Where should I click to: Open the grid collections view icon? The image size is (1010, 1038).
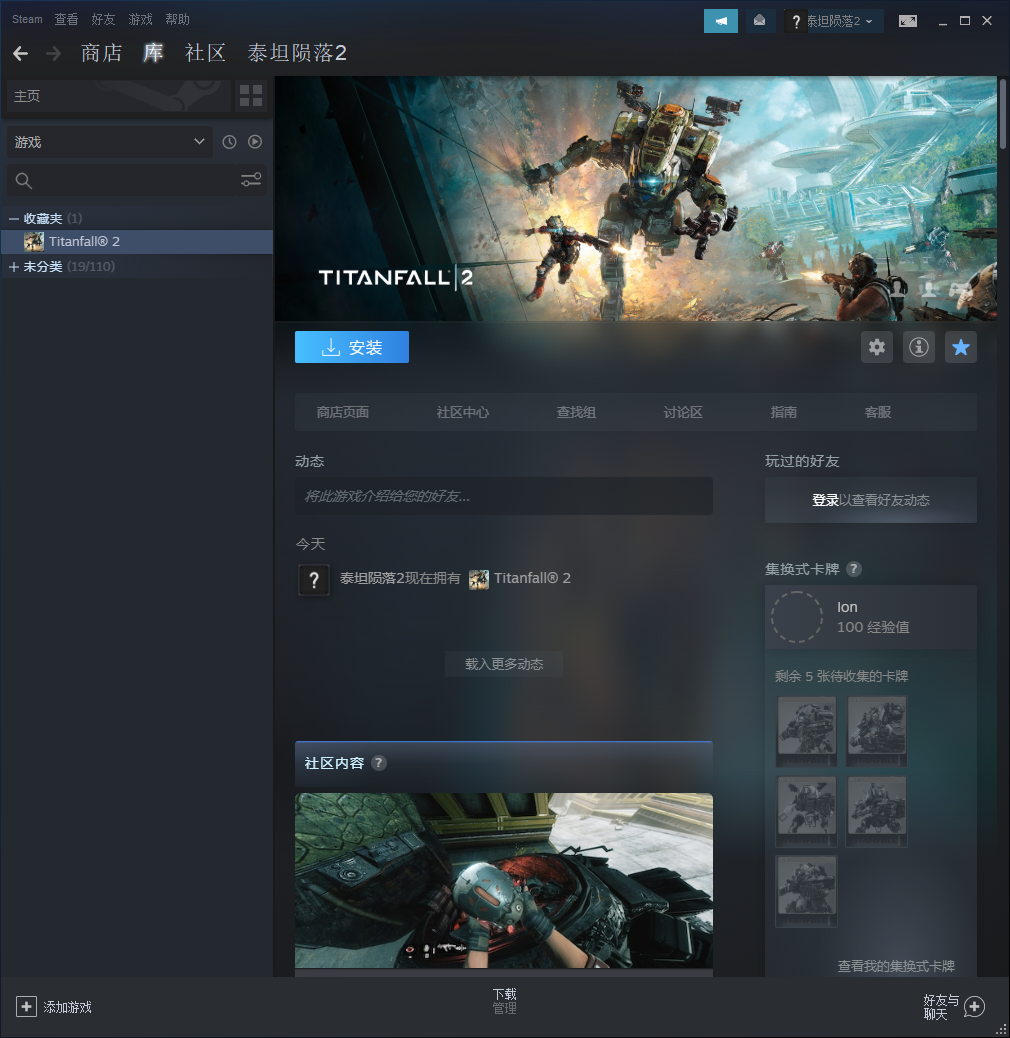pyautogui.click(x=251, y=96)
